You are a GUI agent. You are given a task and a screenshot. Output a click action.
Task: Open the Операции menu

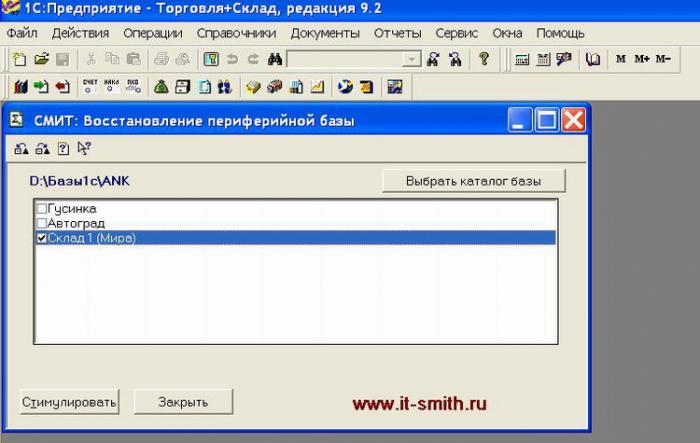click(x=153, y=33)
